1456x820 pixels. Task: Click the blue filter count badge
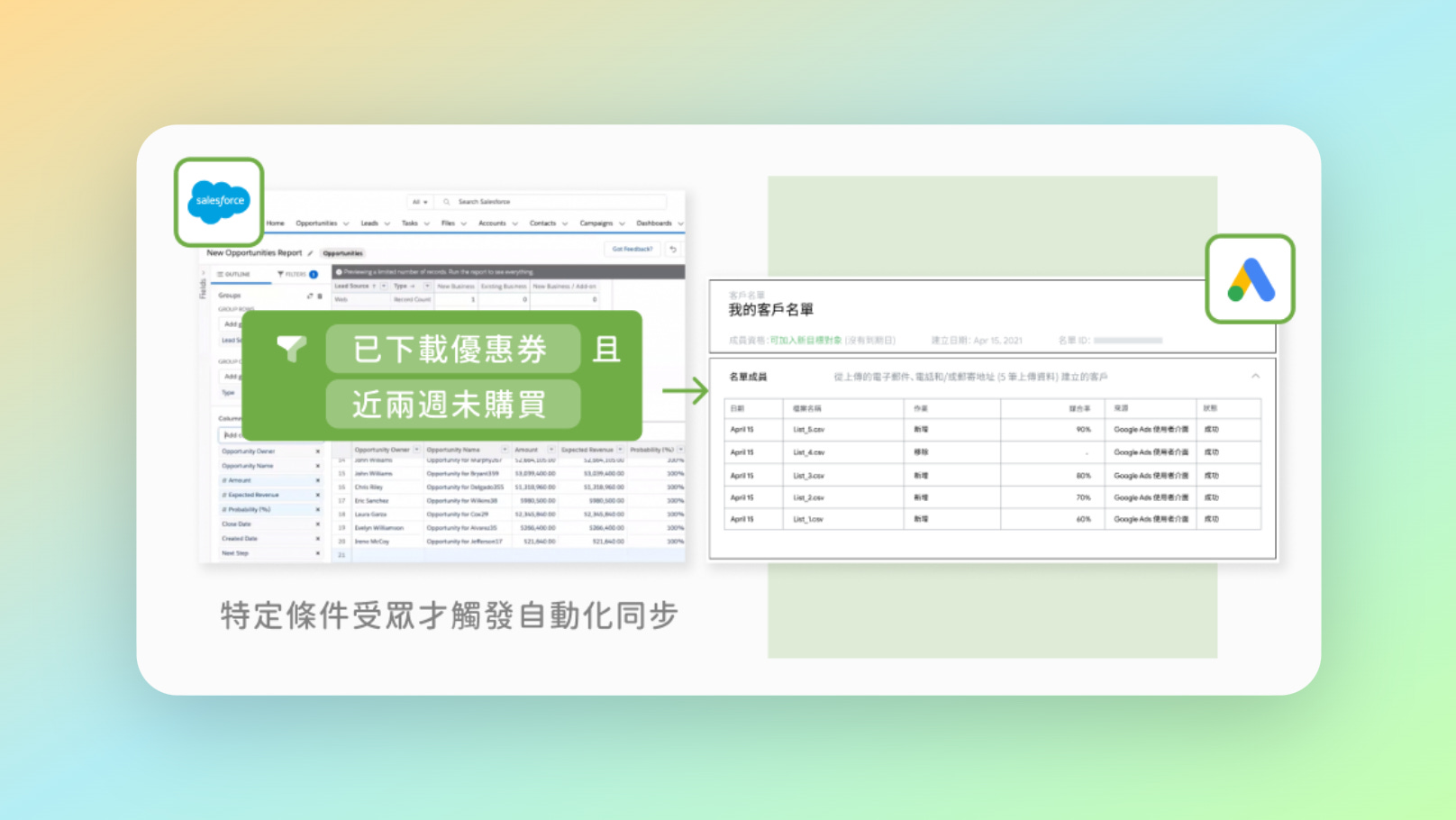314,274
